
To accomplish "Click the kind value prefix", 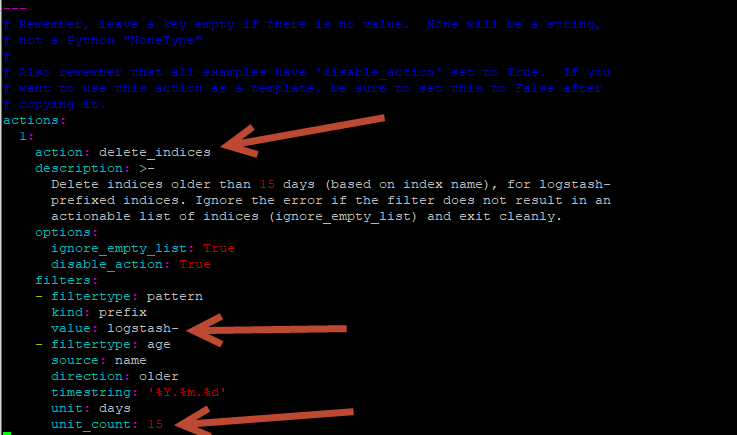I will tap(123, 312).
